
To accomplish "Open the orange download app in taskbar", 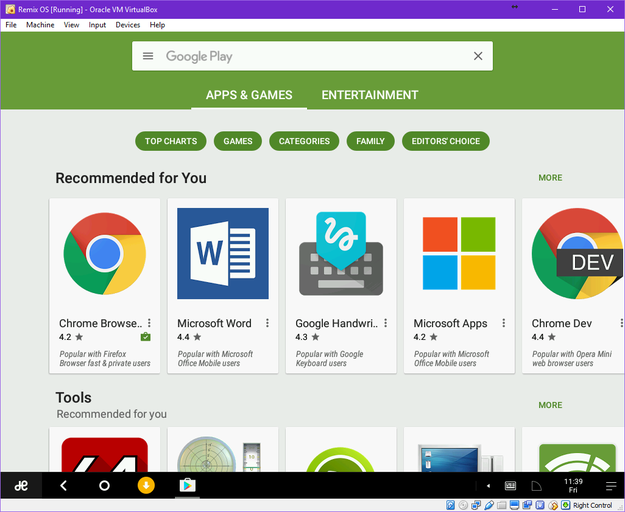I will (x=146, y=485).
